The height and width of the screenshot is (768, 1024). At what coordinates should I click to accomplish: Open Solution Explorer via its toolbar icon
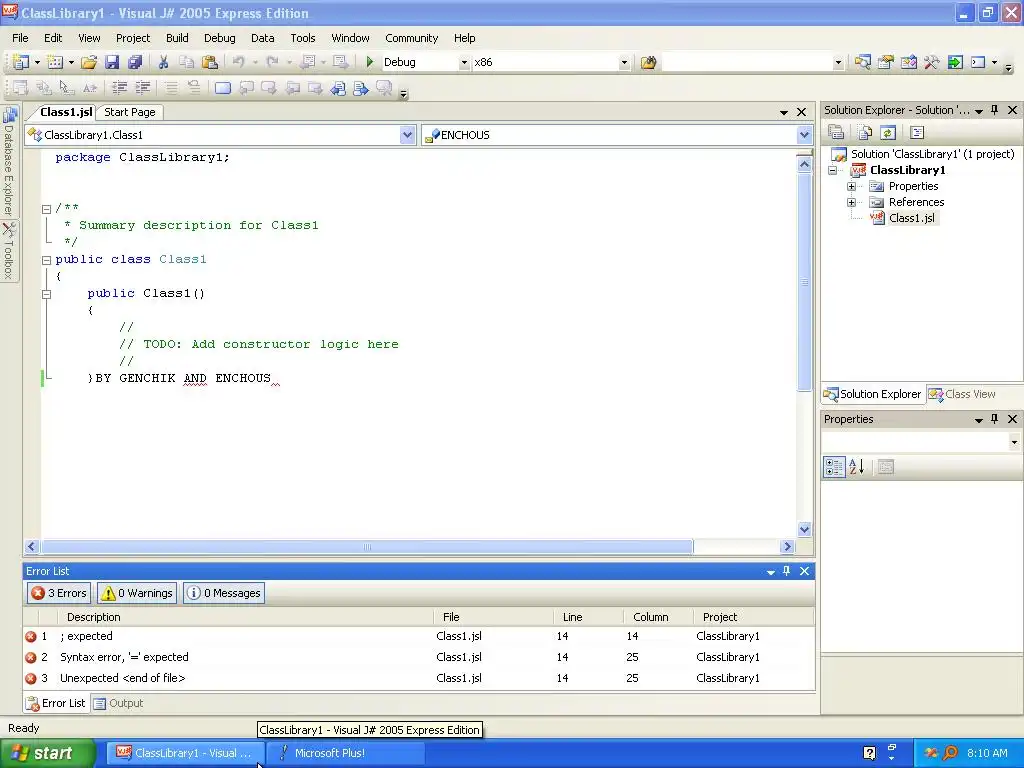[863, 62]
